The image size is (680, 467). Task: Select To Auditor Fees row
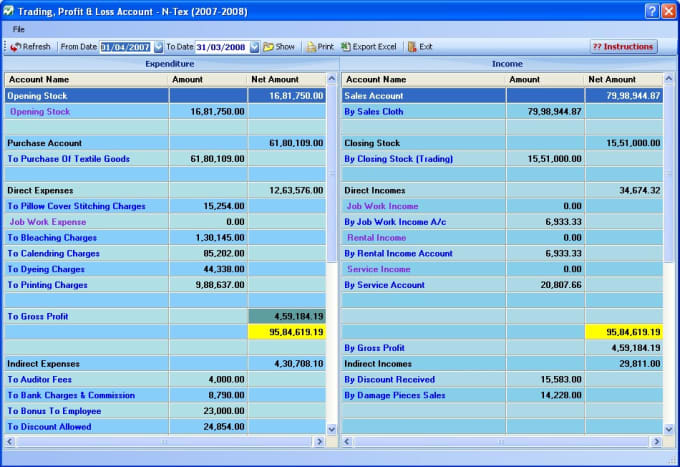pos(165,379)
